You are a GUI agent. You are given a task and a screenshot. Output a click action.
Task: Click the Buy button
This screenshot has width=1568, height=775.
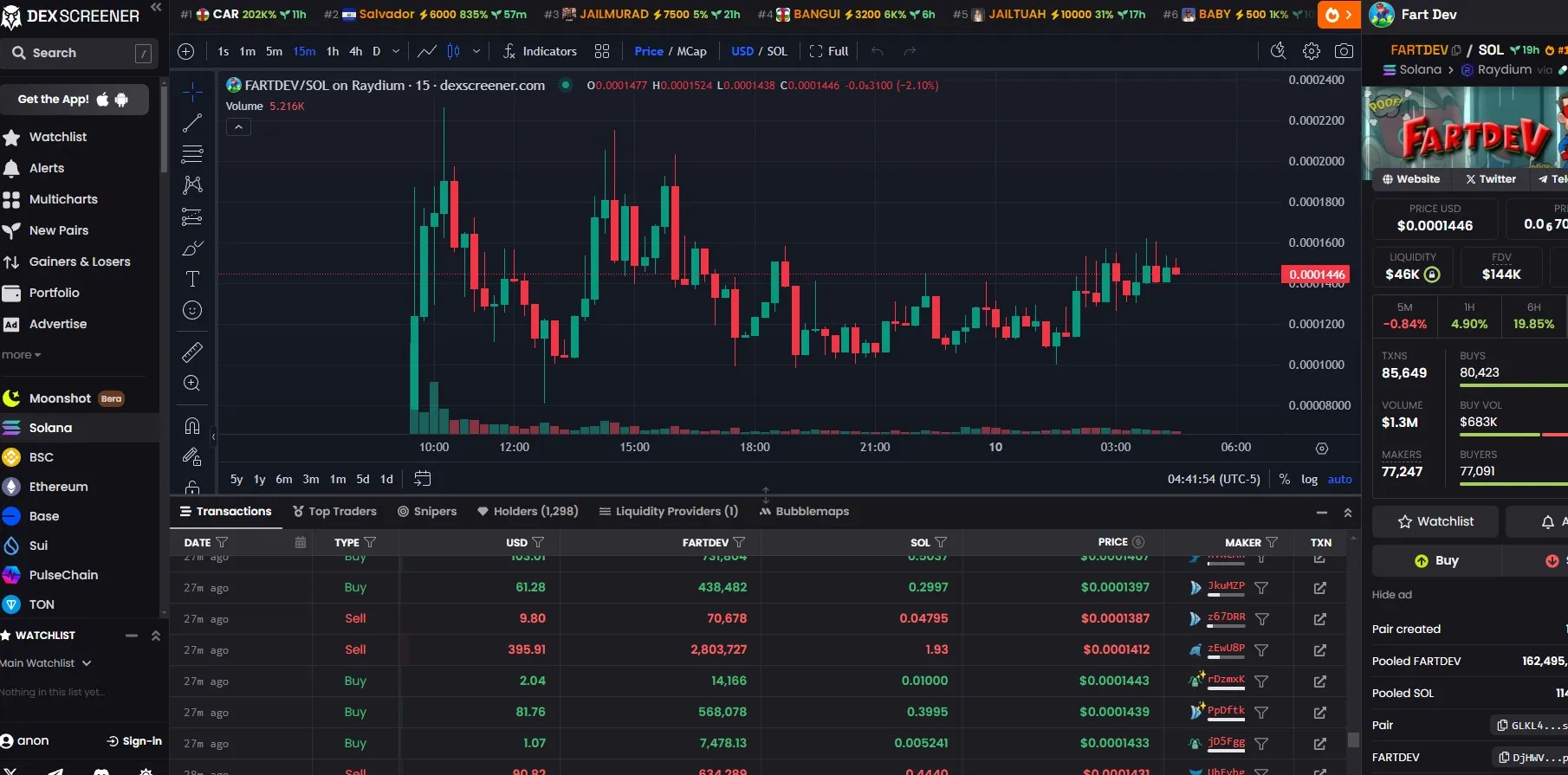pos(1436,560)
